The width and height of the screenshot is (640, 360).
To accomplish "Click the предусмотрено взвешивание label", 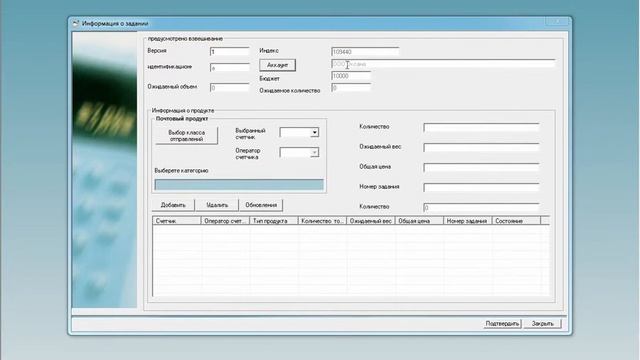I will (x=185, y=39).
